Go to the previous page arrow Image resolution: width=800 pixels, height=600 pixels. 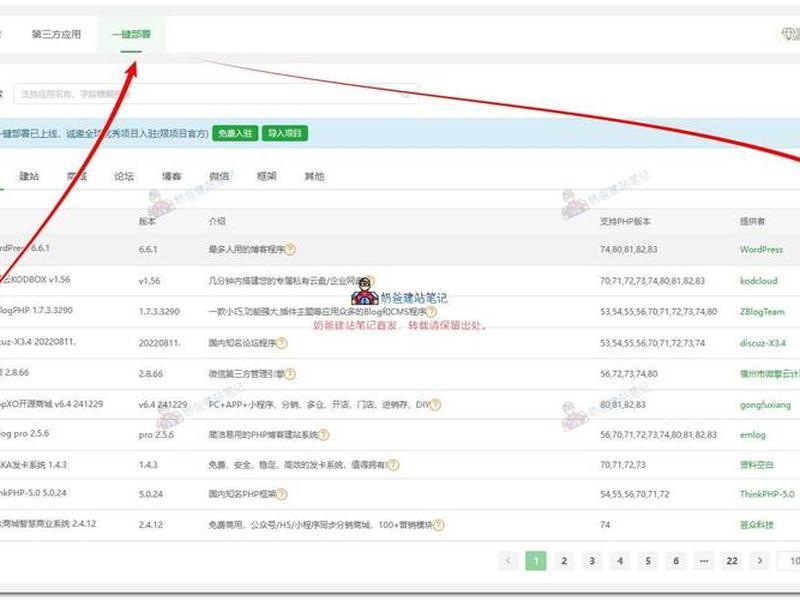508,561
